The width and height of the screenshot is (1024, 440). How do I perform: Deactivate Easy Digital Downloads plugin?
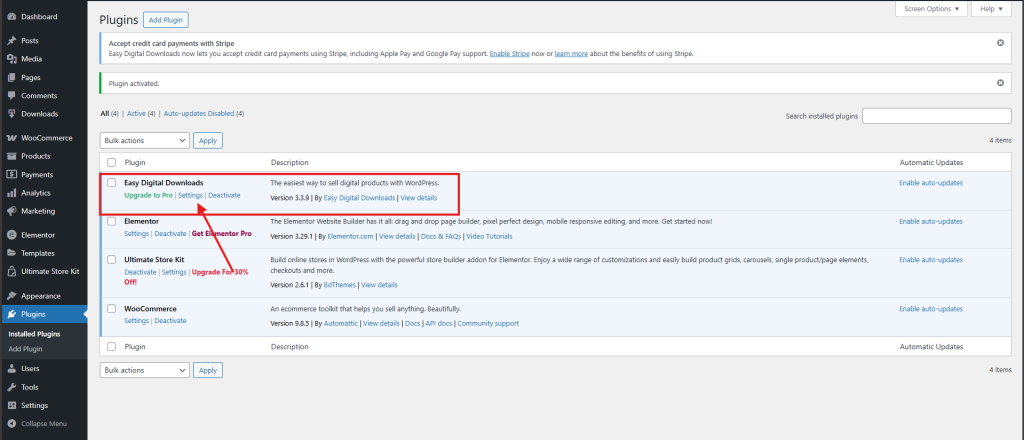[224, 195]
